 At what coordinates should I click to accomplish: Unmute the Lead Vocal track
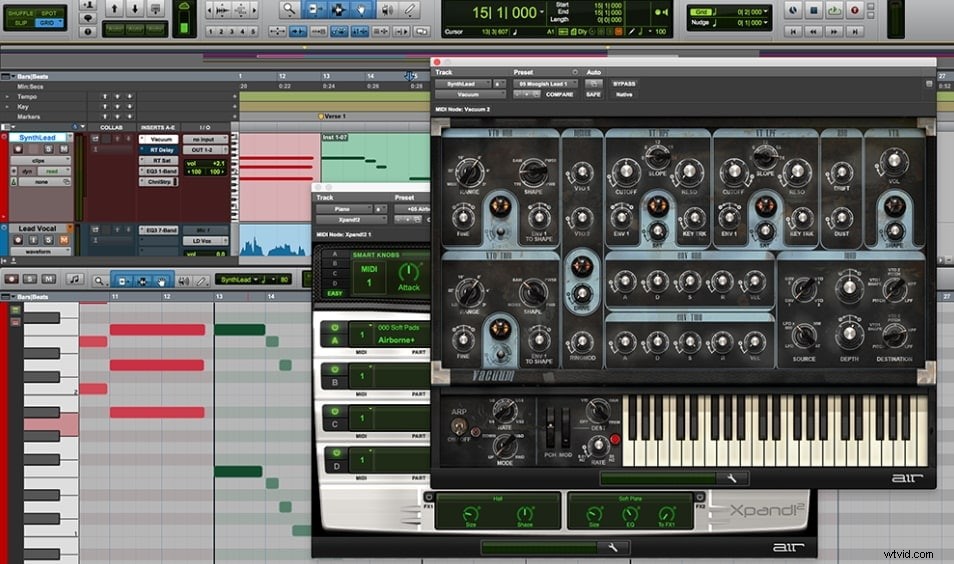pyautogui.click(x=63, y=240)
